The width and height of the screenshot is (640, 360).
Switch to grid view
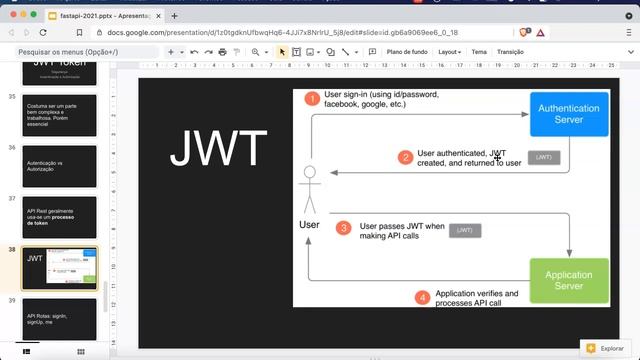point(81,351)
